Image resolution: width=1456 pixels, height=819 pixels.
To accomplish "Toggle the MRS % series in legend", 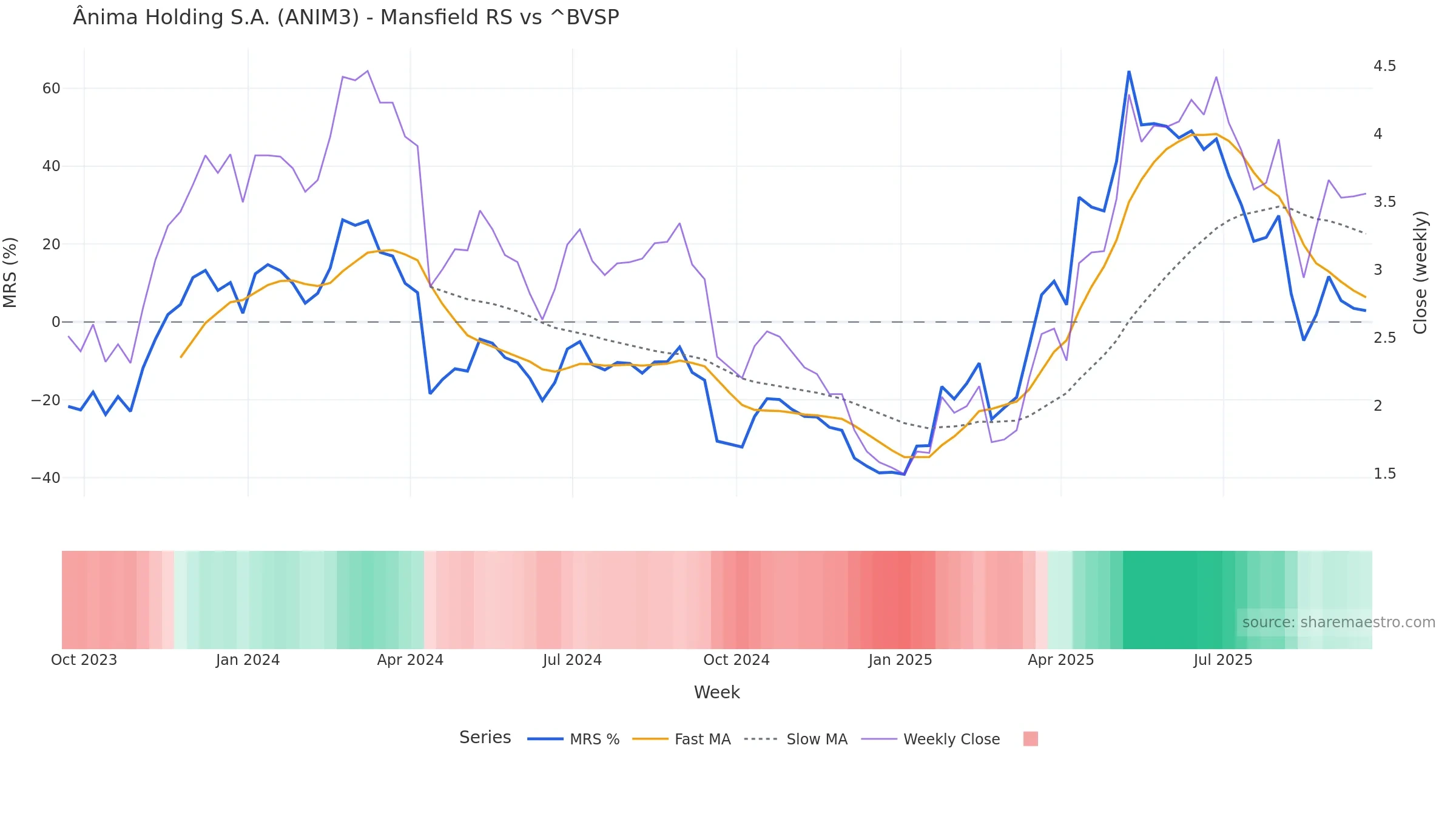I will 573,739.
